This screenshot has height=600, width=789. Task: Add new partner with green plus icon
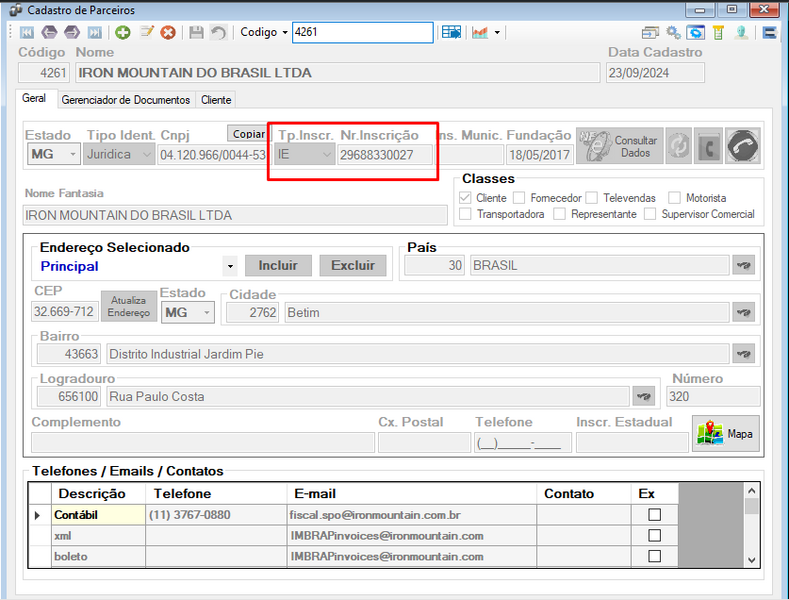123,33
